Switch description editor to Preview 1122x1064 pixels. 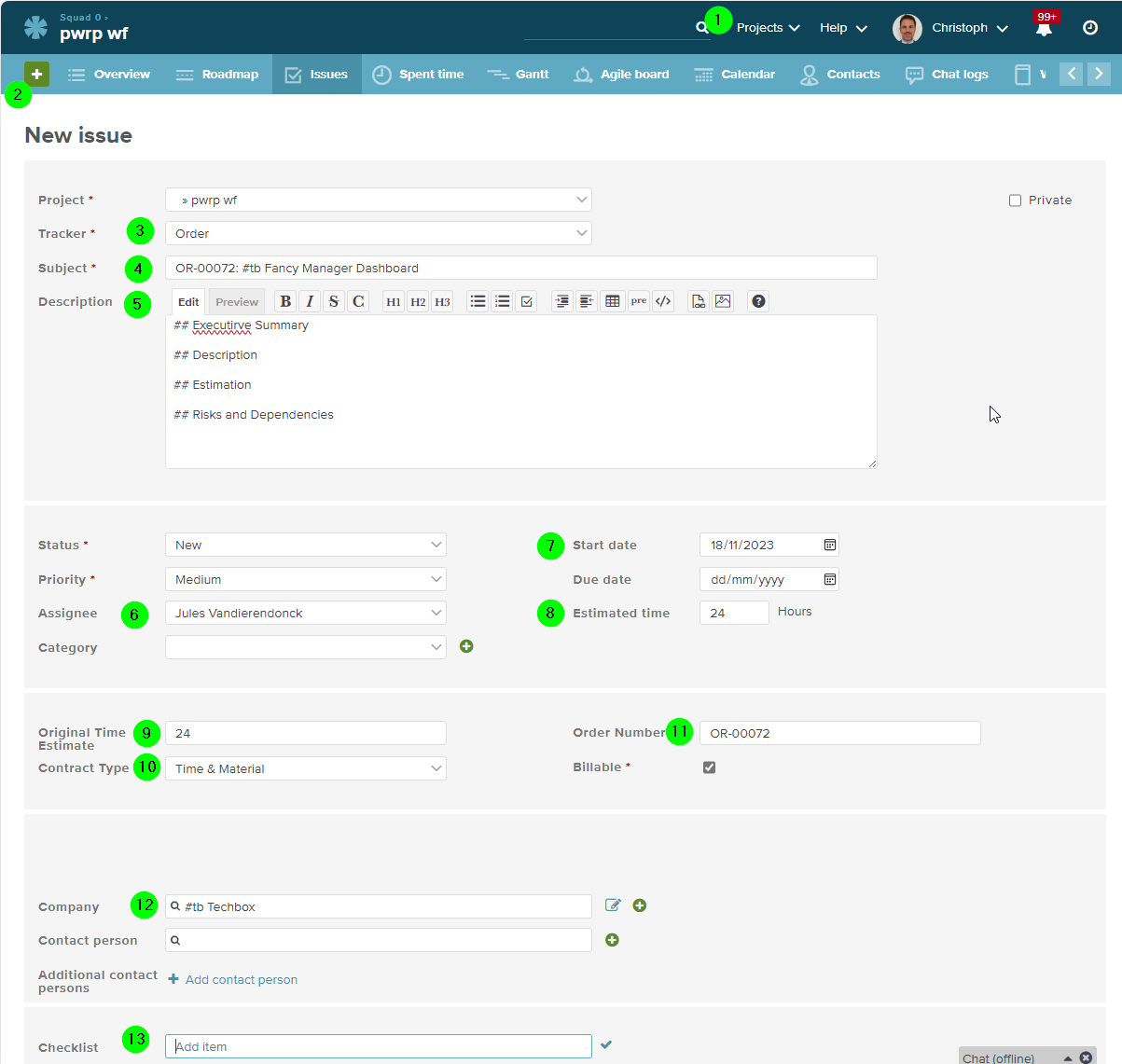(237, 301)
